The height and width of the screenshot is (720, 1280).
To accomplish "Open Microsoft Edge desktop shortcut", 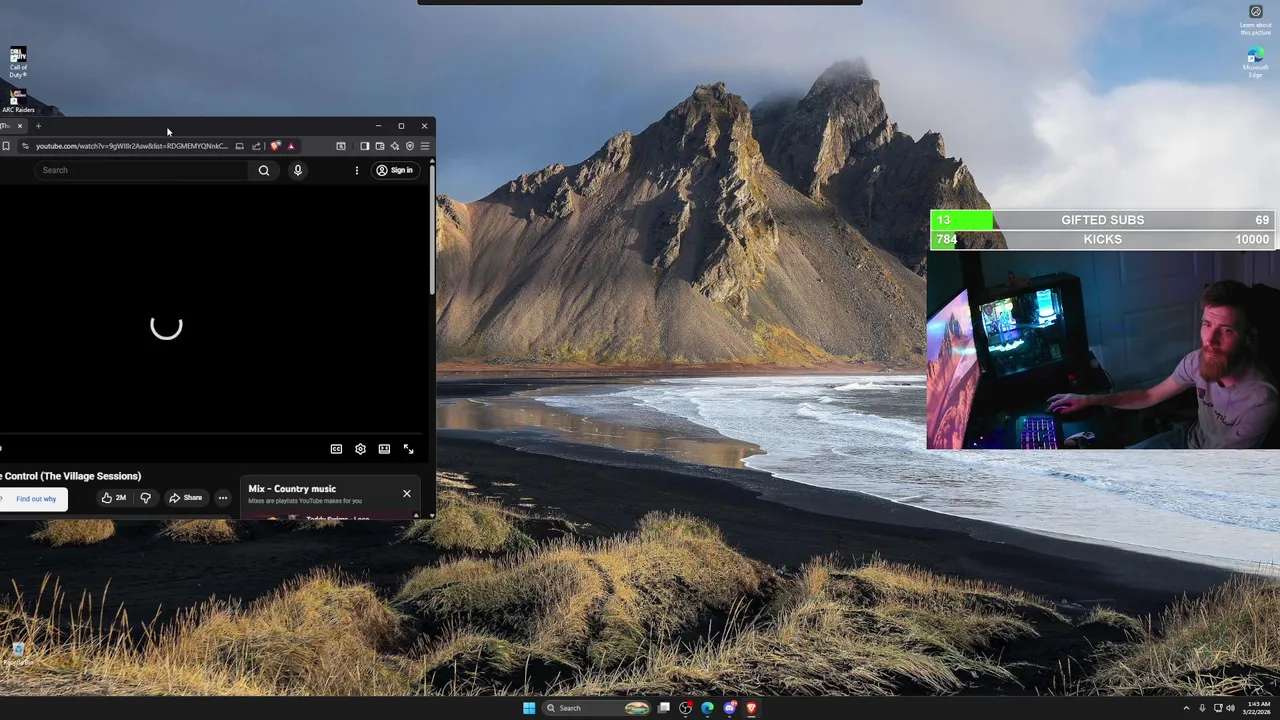I will [x=1255, y=62].
